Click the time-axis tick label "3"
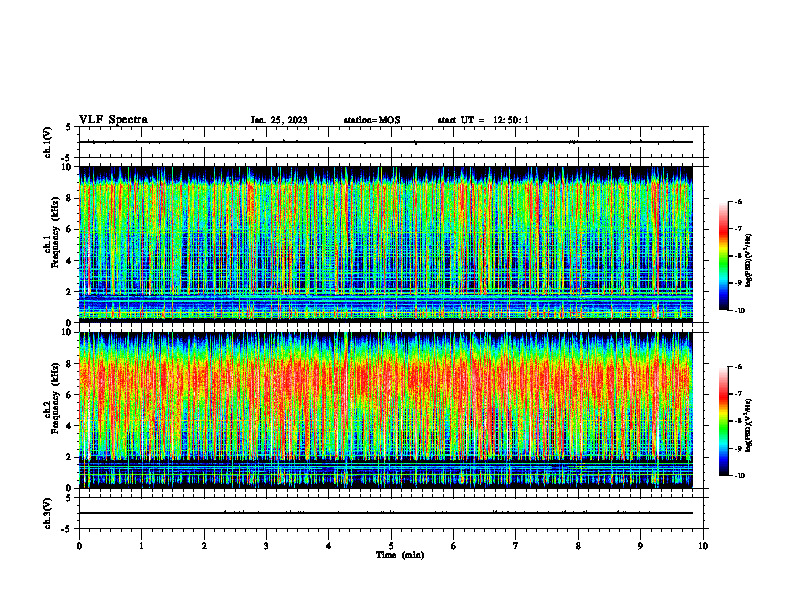The width and height of the screenshot is (792, 612). tap(266, 546)
